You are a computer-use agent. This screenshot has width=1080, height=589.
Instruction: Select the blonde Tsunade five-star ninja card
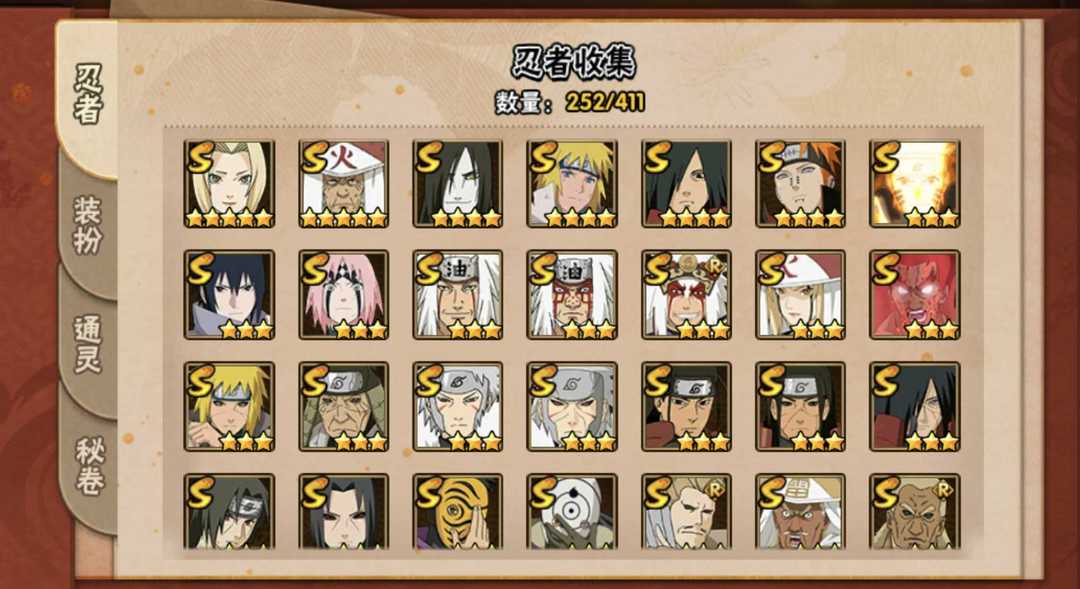(229, 184)
